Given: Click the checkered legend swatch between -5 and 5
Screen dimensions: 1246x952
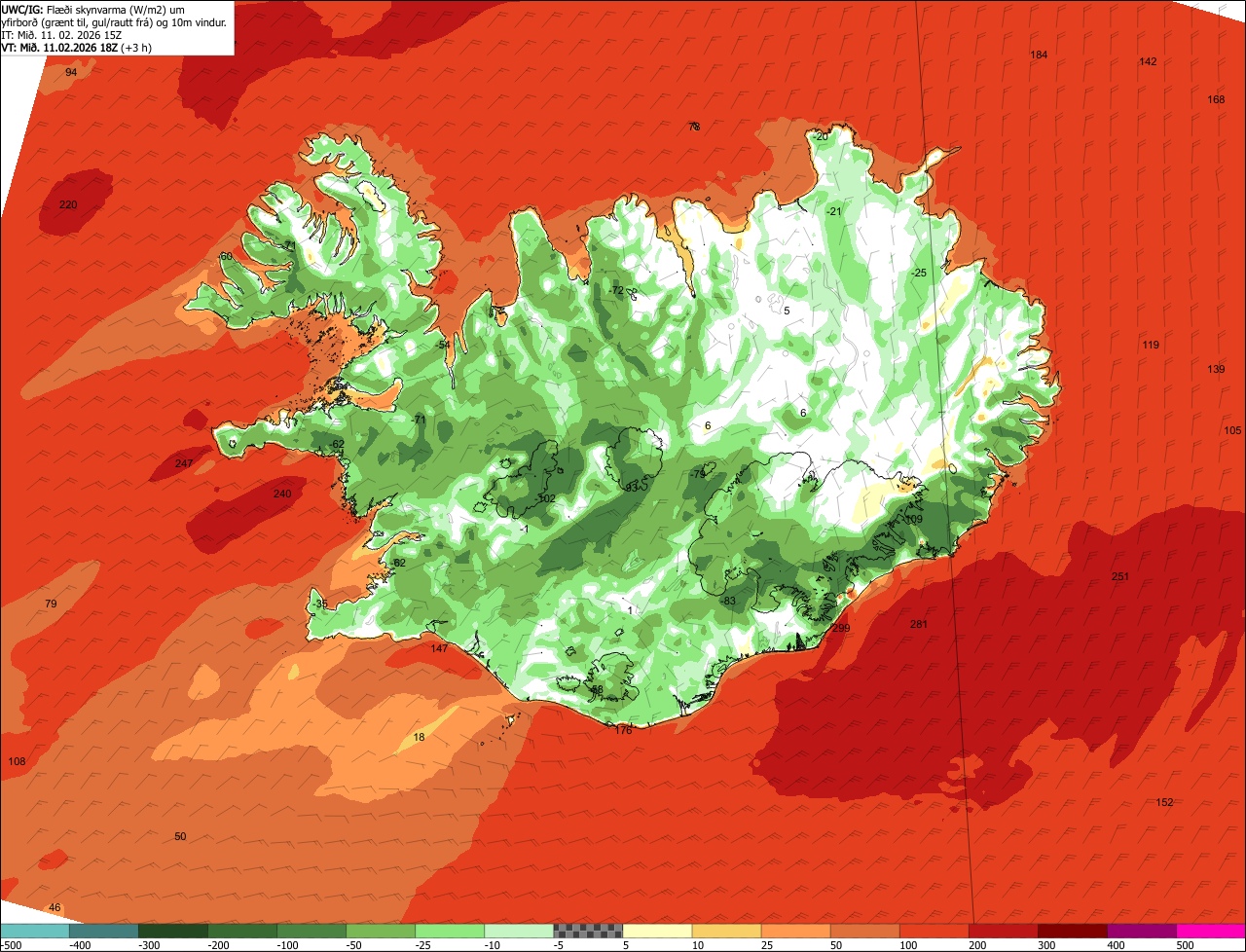Looking at the screenshot, I should [588, 931].
